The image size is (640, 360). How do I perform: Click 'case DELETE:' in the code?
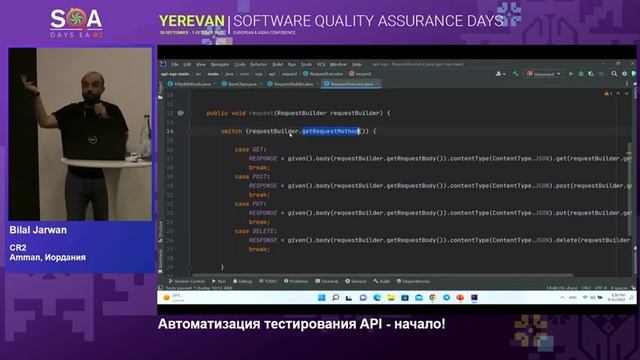coord(256,231)
